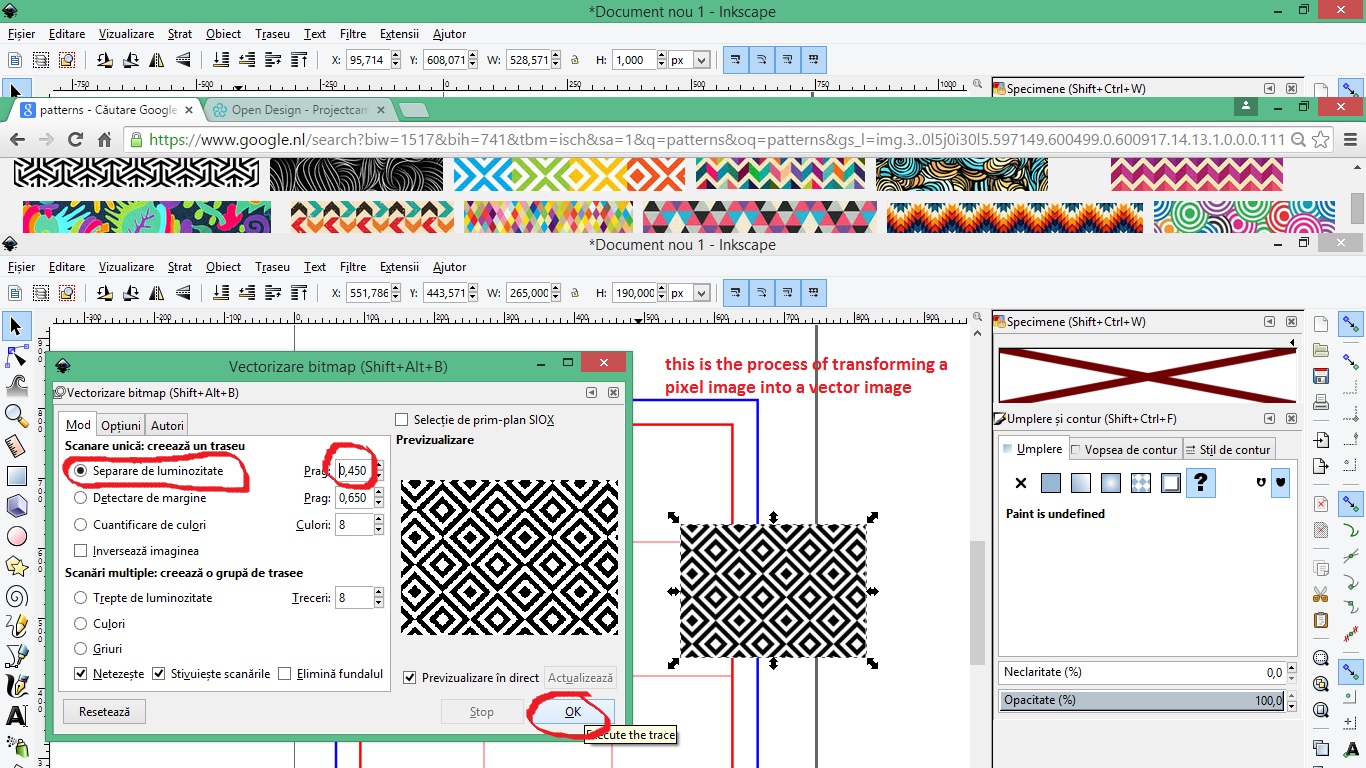
Task: Select the Pencil freehand tool
Action: click(x=16, y=626)
